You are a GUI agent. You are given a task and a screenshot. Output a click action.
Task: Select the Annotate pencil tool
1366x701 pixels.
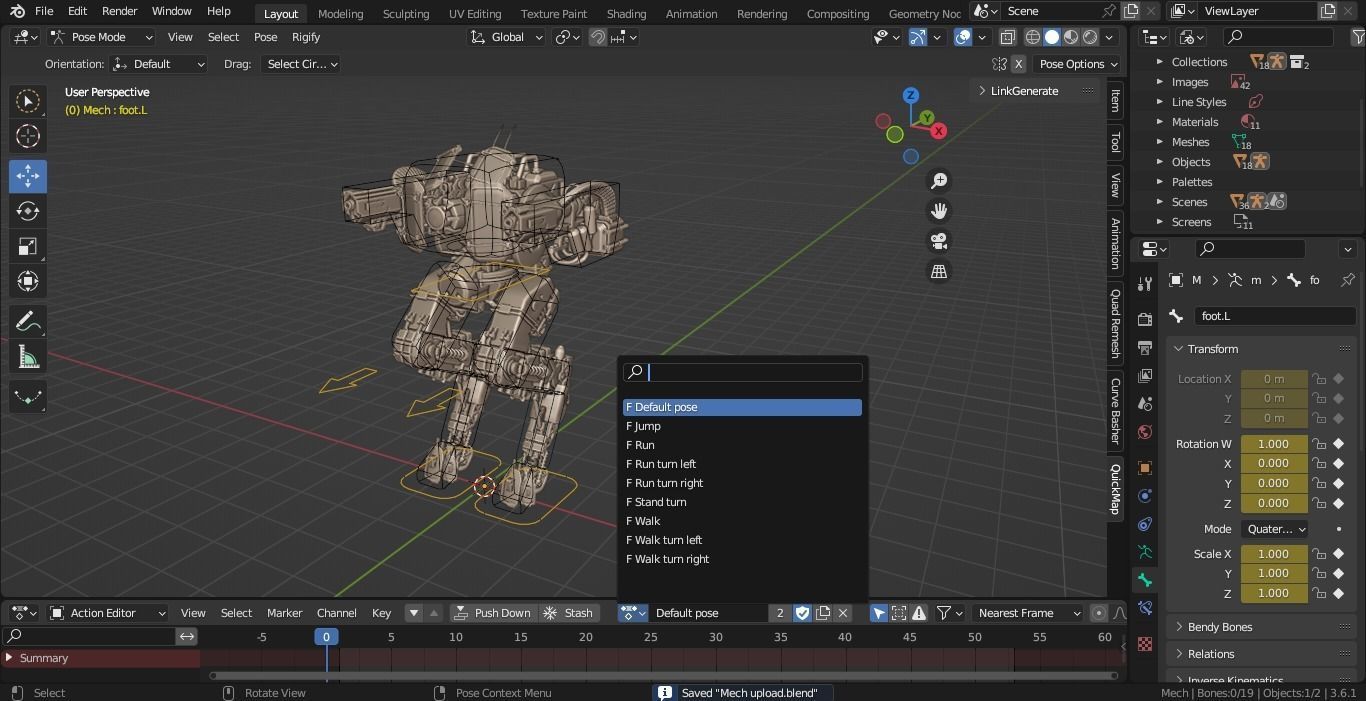click(28, 322)
